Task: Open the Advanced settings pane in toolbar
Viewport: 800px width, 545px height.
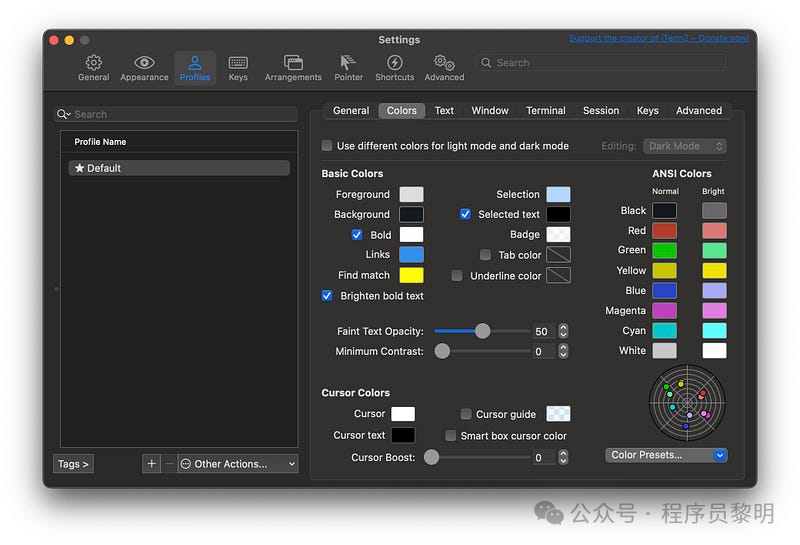Action: 444,68
